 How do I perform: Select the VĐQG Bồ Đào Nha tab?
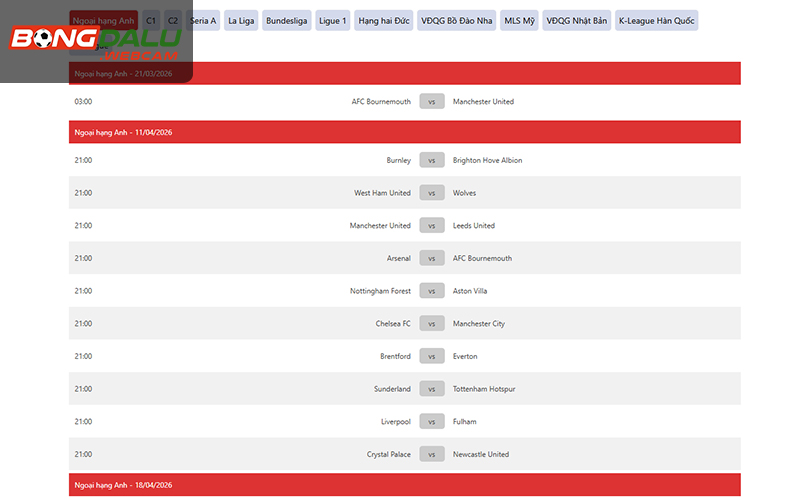point(457,20)
